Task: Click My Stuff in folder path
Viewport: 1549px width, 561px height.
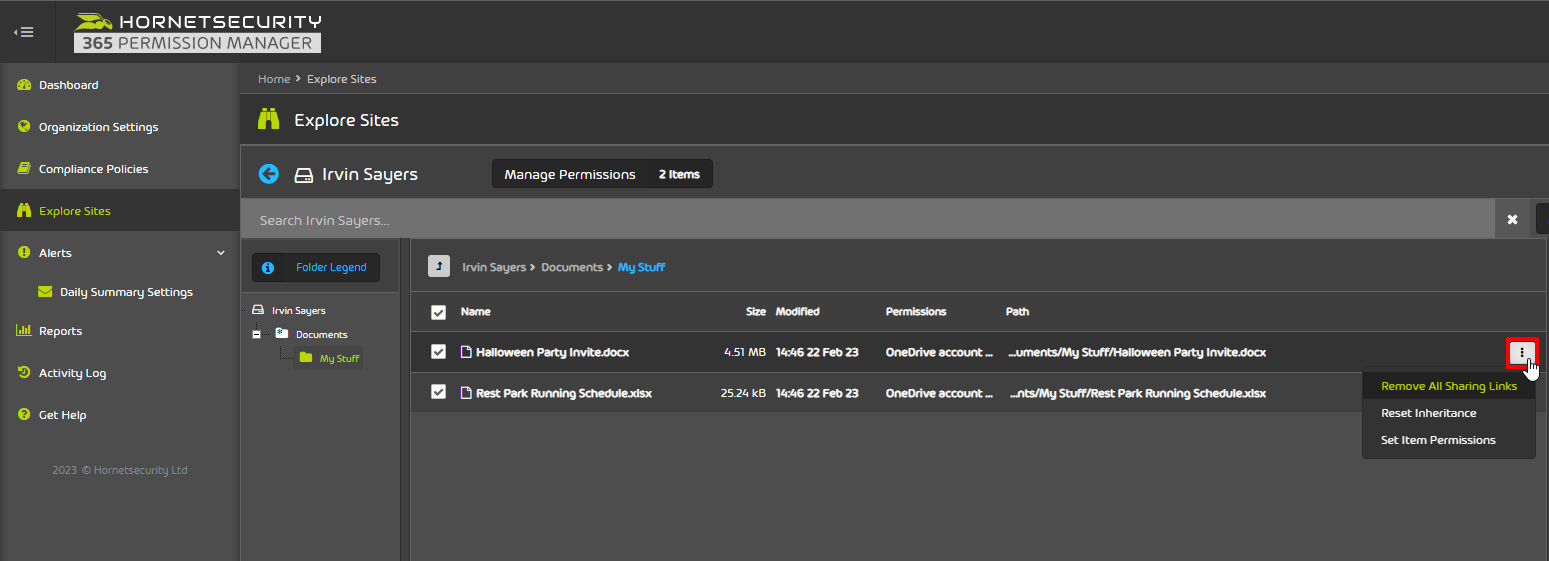Action: (641, 267)
